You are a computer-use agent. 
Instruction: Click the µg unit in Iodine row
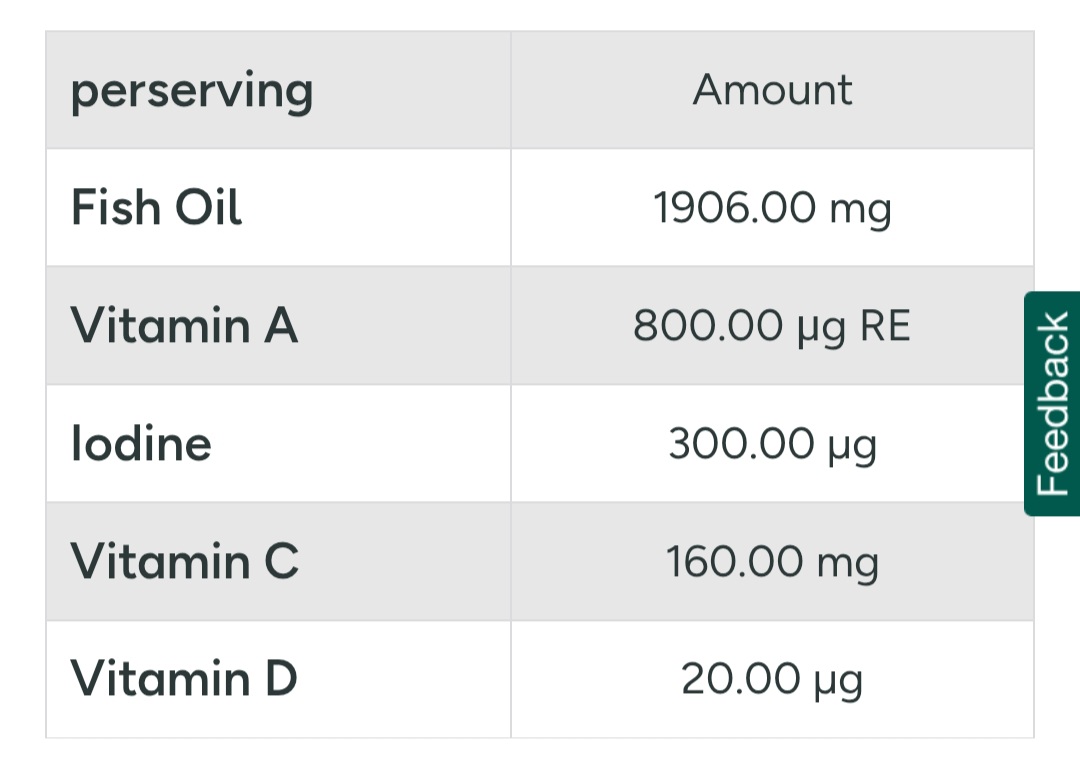(x=853, y=448)
